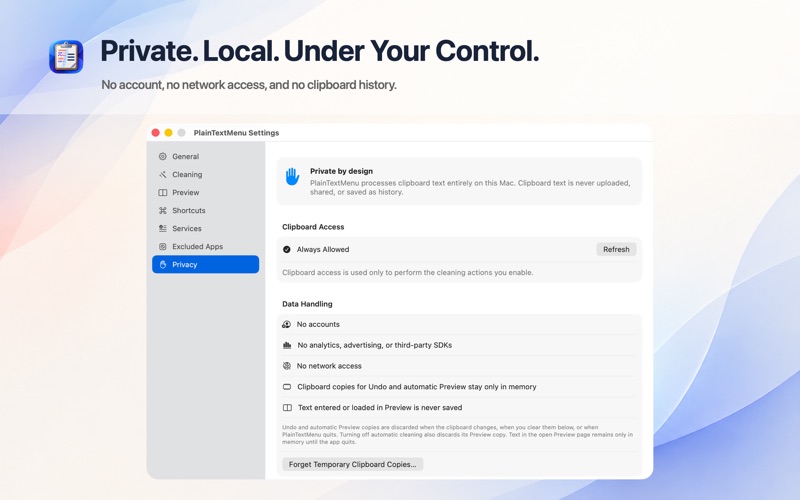Click the General gear icon in sidebar
This screenshot has height=500, width=800.
(163, 157)
